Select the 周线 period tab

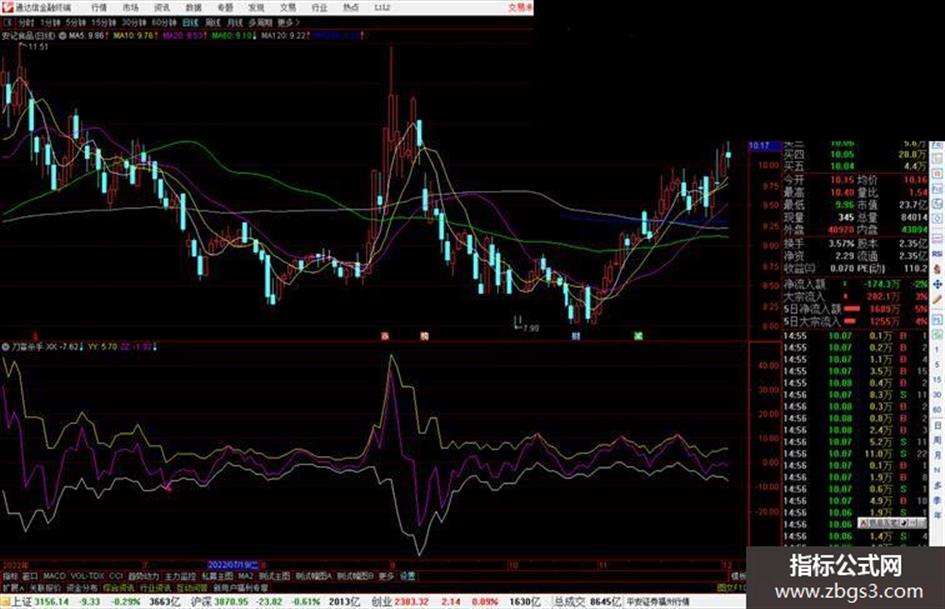(x=213, y=23)
